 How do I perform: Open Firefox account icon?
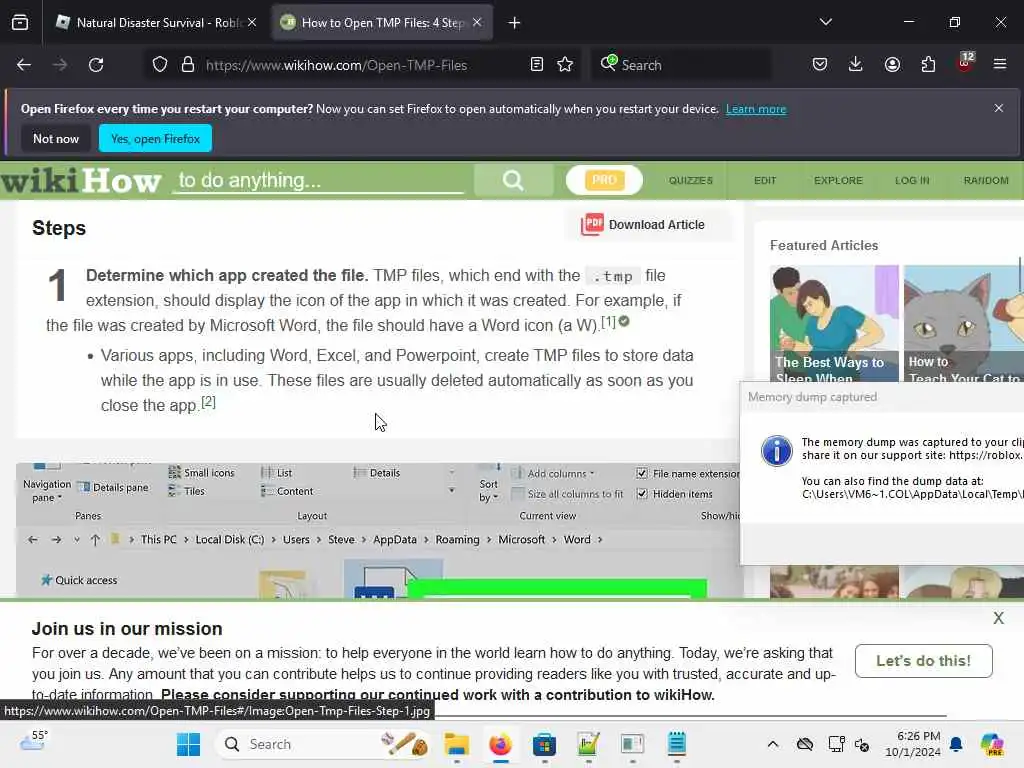(892, 65)
